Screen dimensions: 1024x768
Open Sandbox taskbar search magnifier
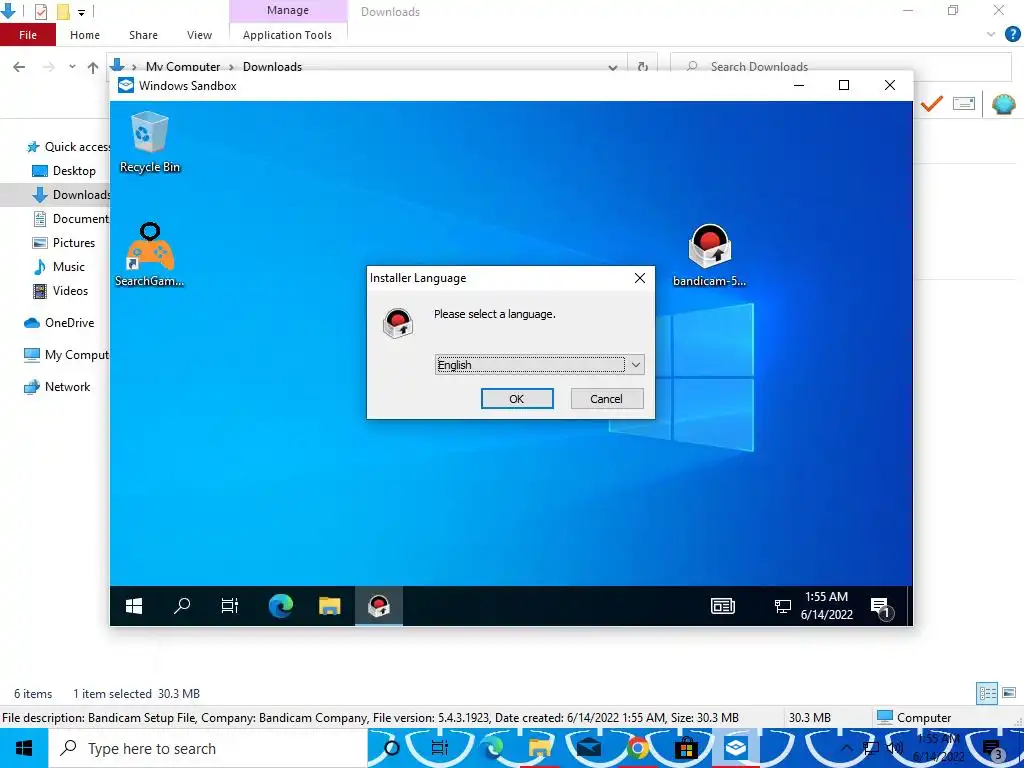pos(182,606)
